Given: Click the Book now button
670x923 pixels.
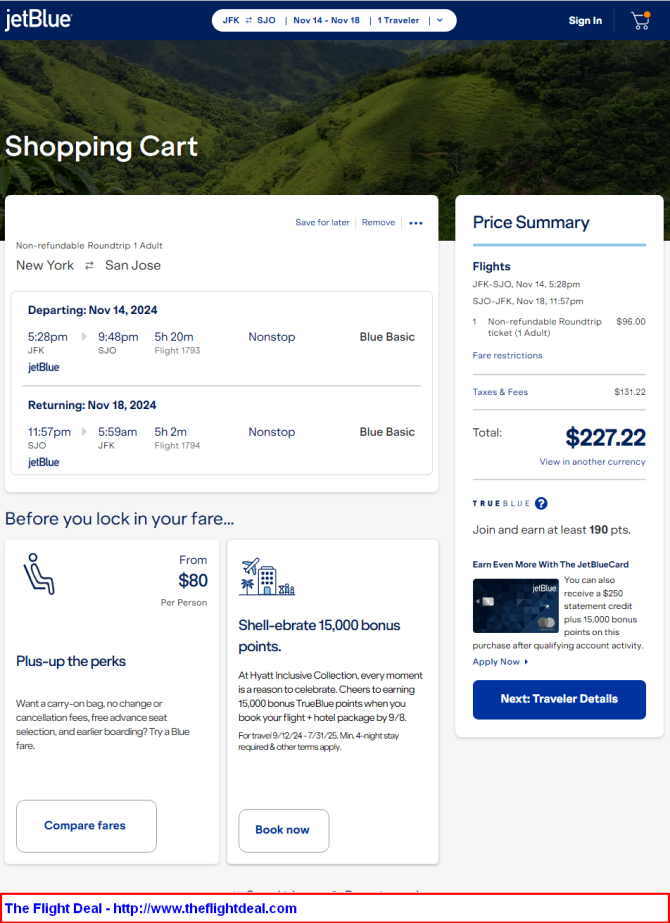Looking at the screenshot, I should pos(283,830).
